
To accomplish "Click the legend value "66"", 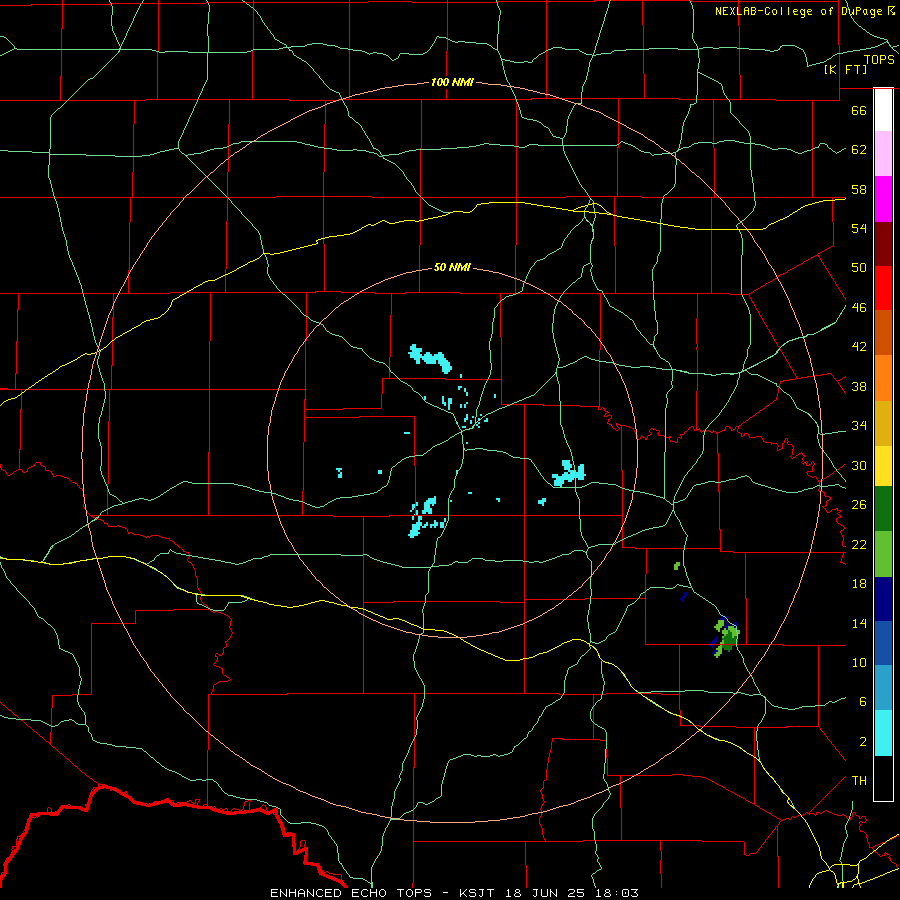I will pyautogui.click(x=859, y=110).
